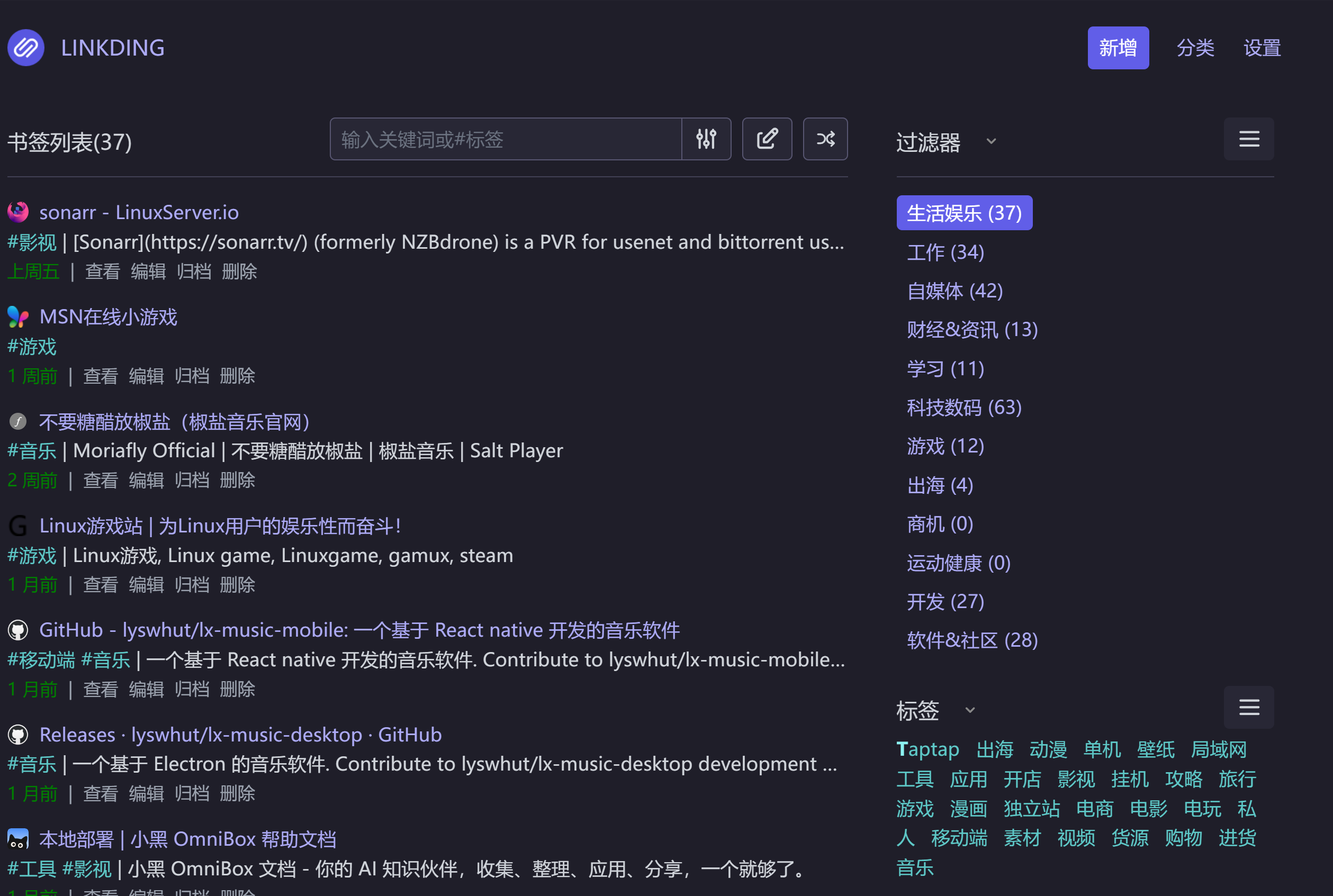Click the shuffle random bookmarks icon
The width and height of the screenshot is (1333, 896).
point(825,139)
